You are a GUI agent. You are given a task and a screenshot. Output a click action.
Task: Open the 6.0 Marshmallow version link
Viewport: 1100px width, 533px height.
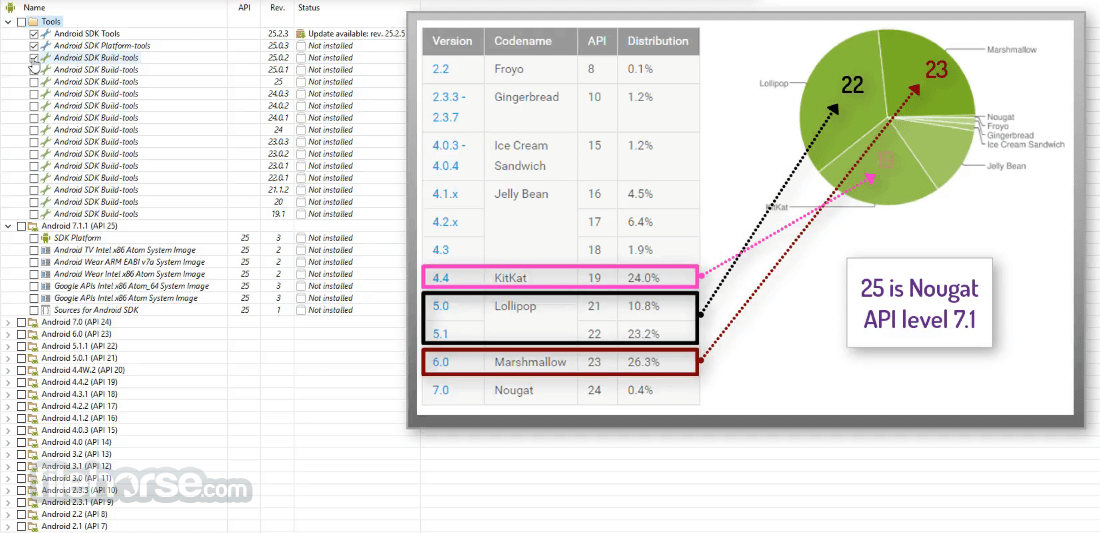pos(441,363)
